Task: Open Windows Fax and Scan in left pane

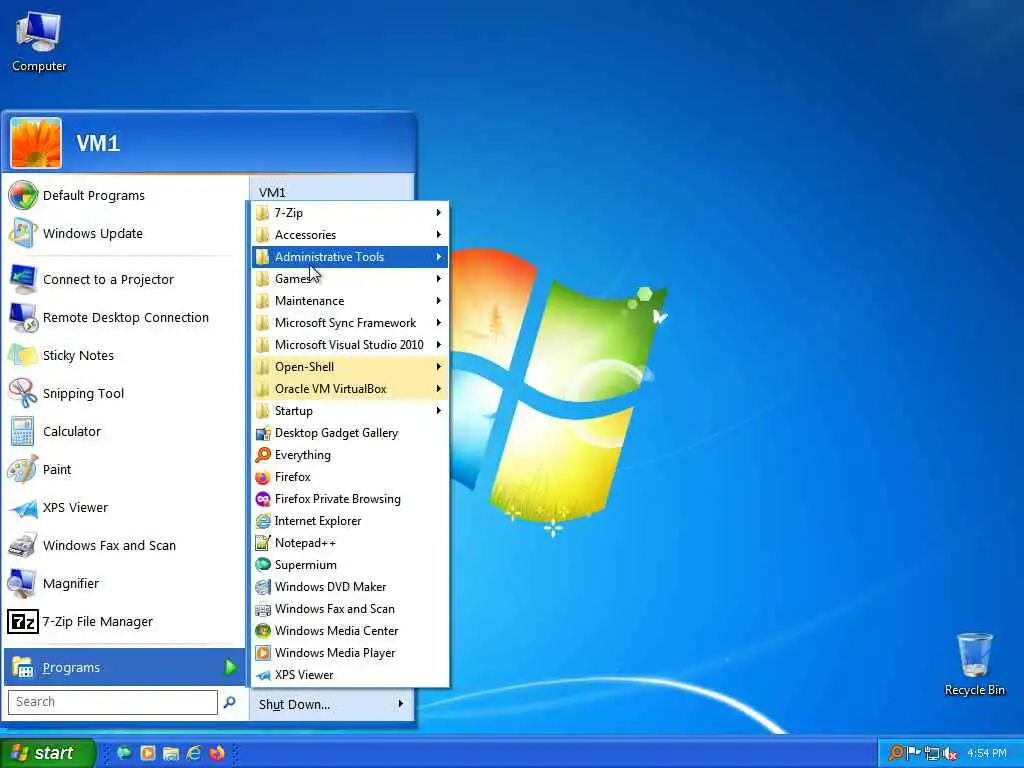Action: (x=124, y=545)
